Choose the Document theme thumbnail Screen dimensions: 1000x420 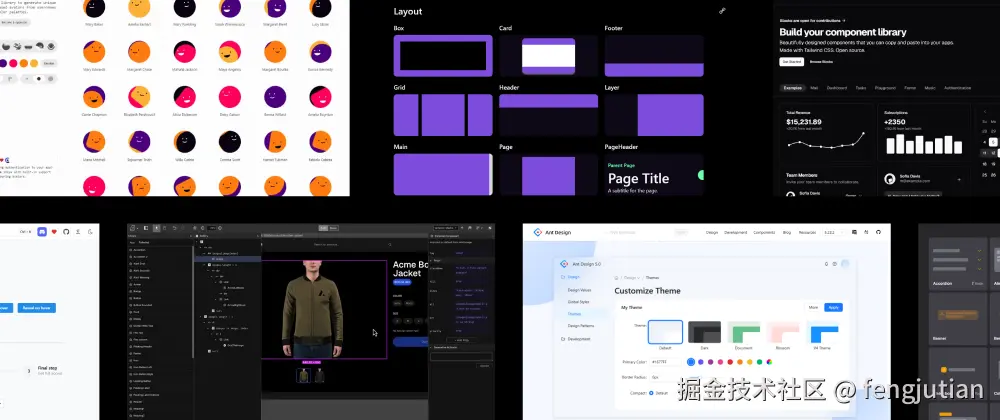pos(744,332)
